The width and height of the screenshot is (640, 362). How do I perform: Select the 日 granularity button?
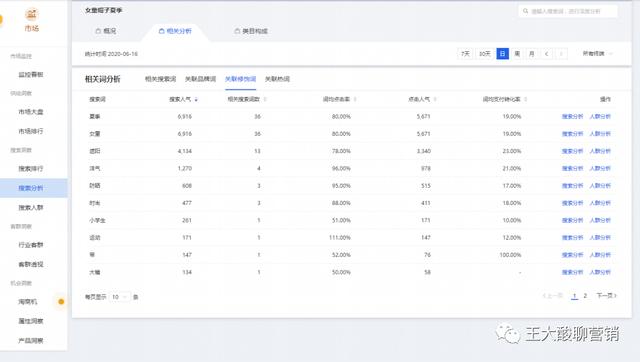click(x=502, y=54)
